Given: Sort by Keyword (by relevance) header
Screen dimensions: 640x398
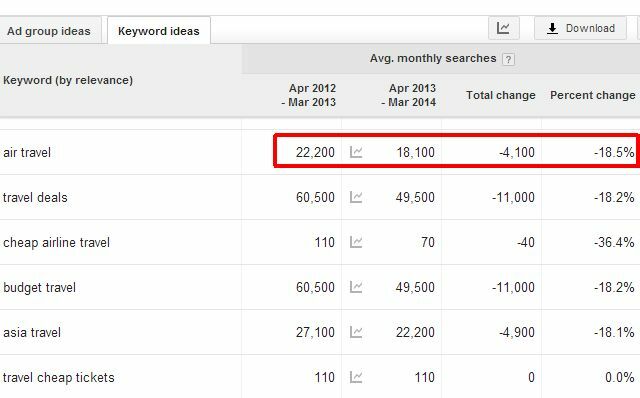Looking at the screenshot, I should 68,80.
